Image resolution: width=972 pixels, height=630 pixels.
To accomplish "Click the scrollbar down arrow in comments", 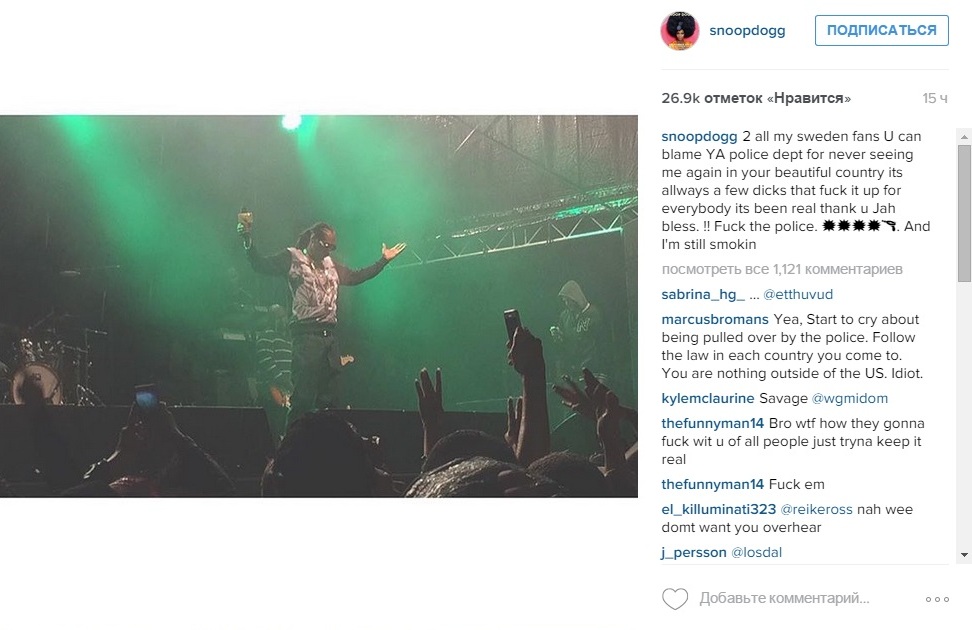I will [964, 555].
